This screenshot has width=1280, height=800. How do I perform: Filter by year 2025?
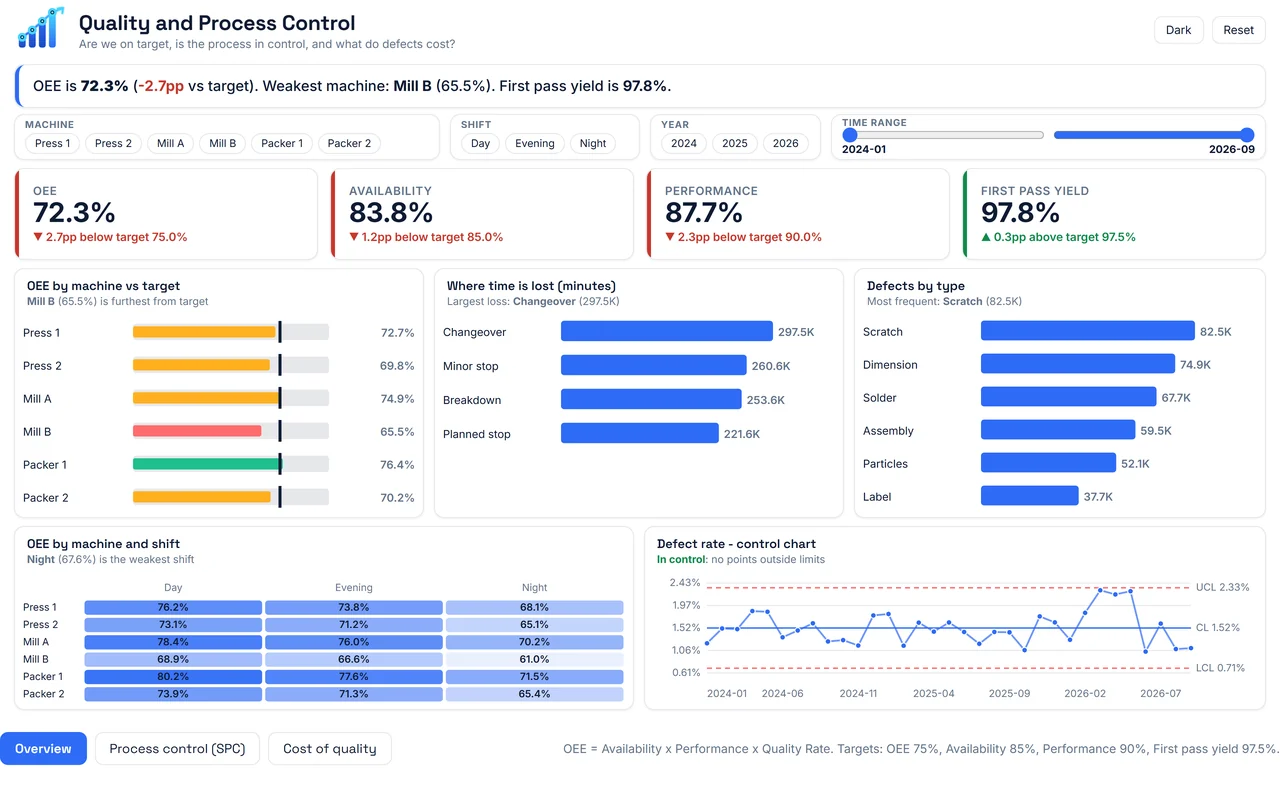(x=735, y=143)
